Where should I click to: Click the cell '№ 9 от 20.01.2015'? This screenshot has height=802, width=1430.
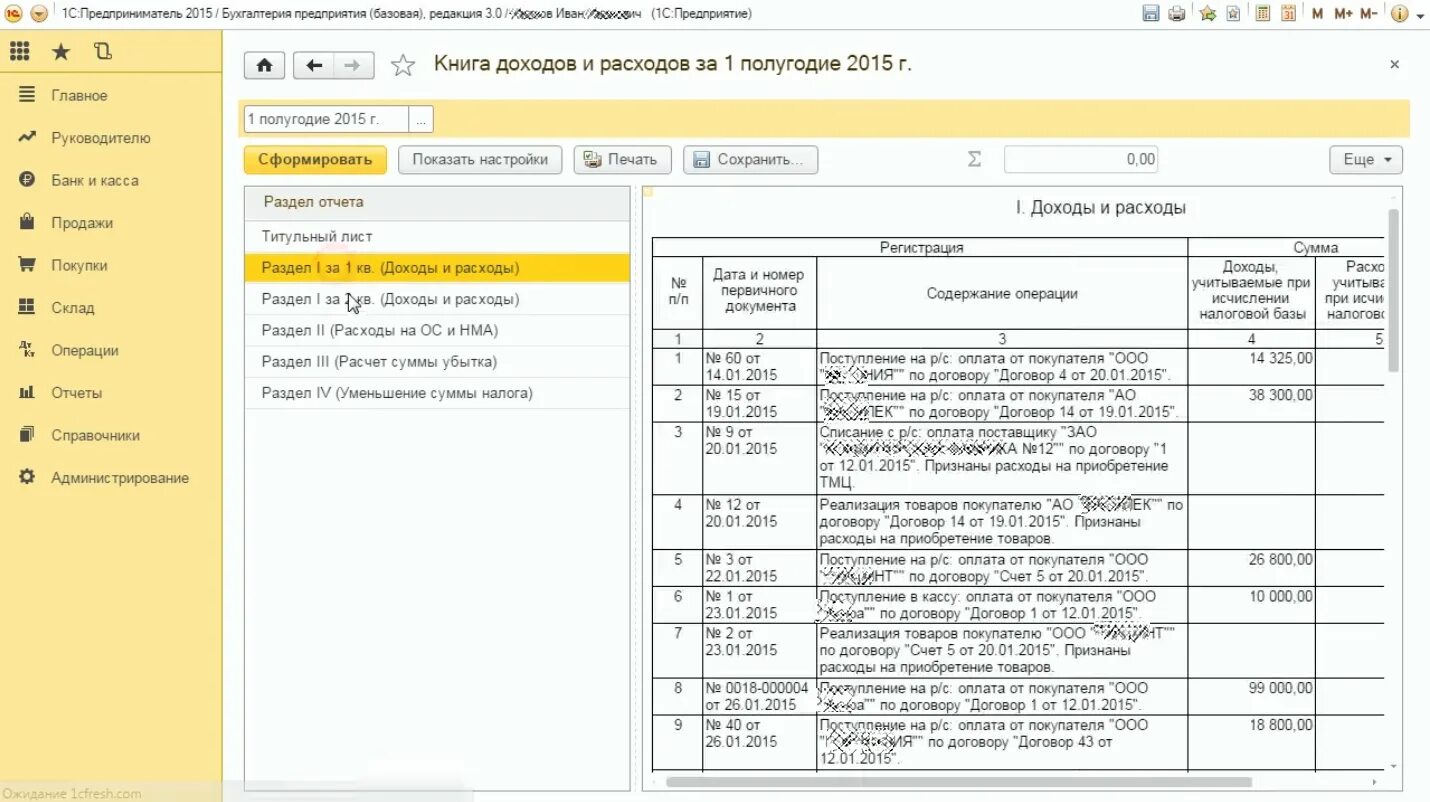click(759, 458)
